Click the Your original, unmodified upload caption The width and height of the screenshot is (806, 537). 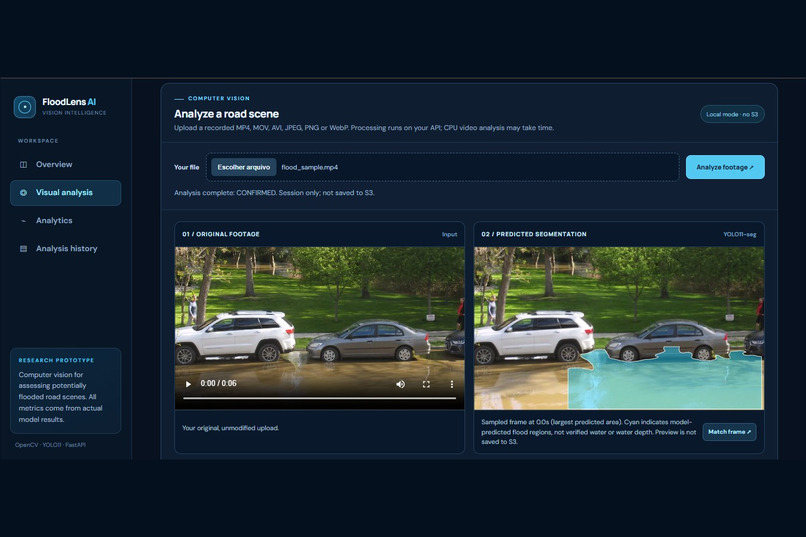[x=230, y=428]
